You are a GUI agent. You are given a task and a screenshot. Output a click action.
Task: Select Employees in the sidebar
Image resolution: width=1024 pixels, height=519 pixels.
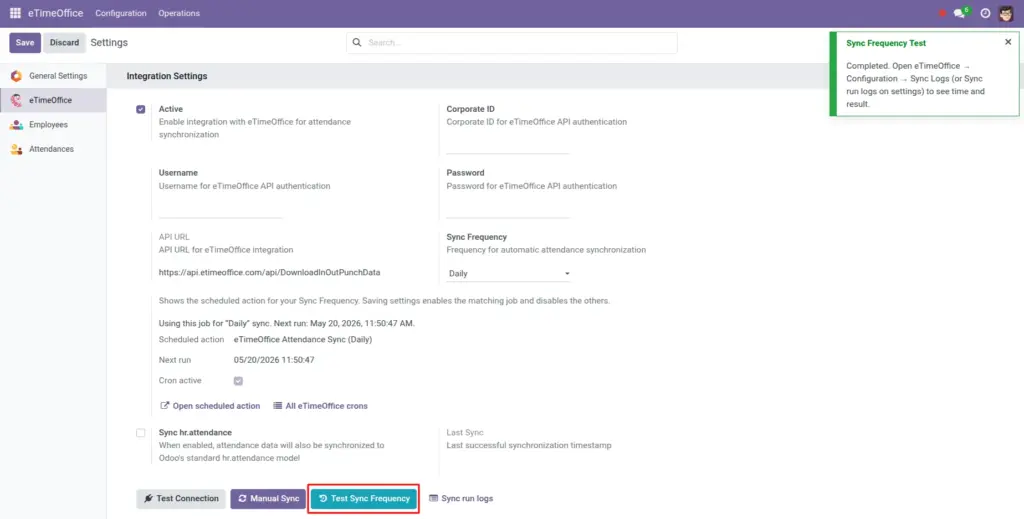53,125
